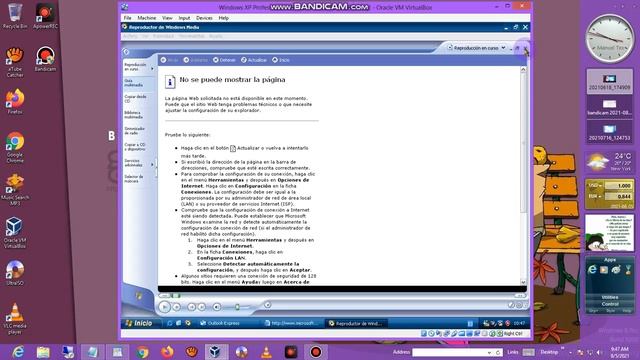The width and height of the screenshot is (640, 360).
Task: Open VirtualBox Devices menu
Action: tap(204, 18)
